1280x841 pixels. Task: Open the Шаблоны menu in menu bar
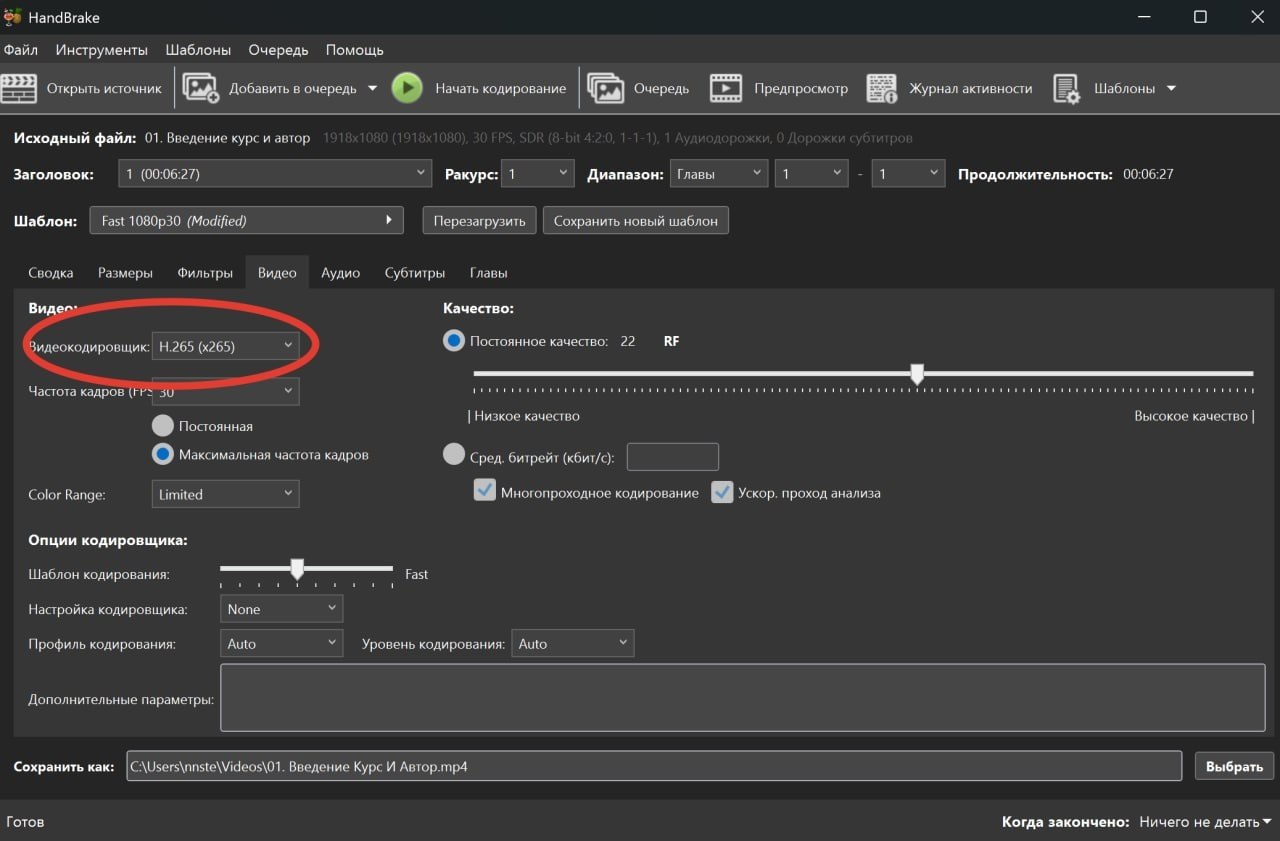coord(198,50)
